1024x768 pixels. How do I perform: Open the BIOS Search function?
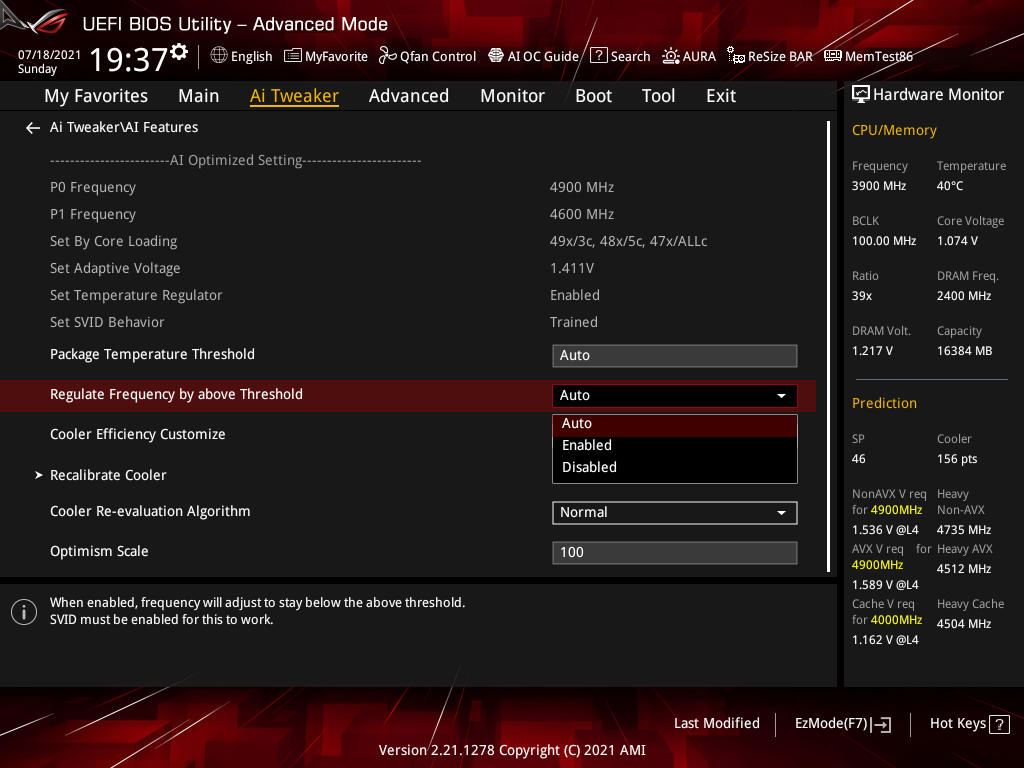tap(620, 56)
